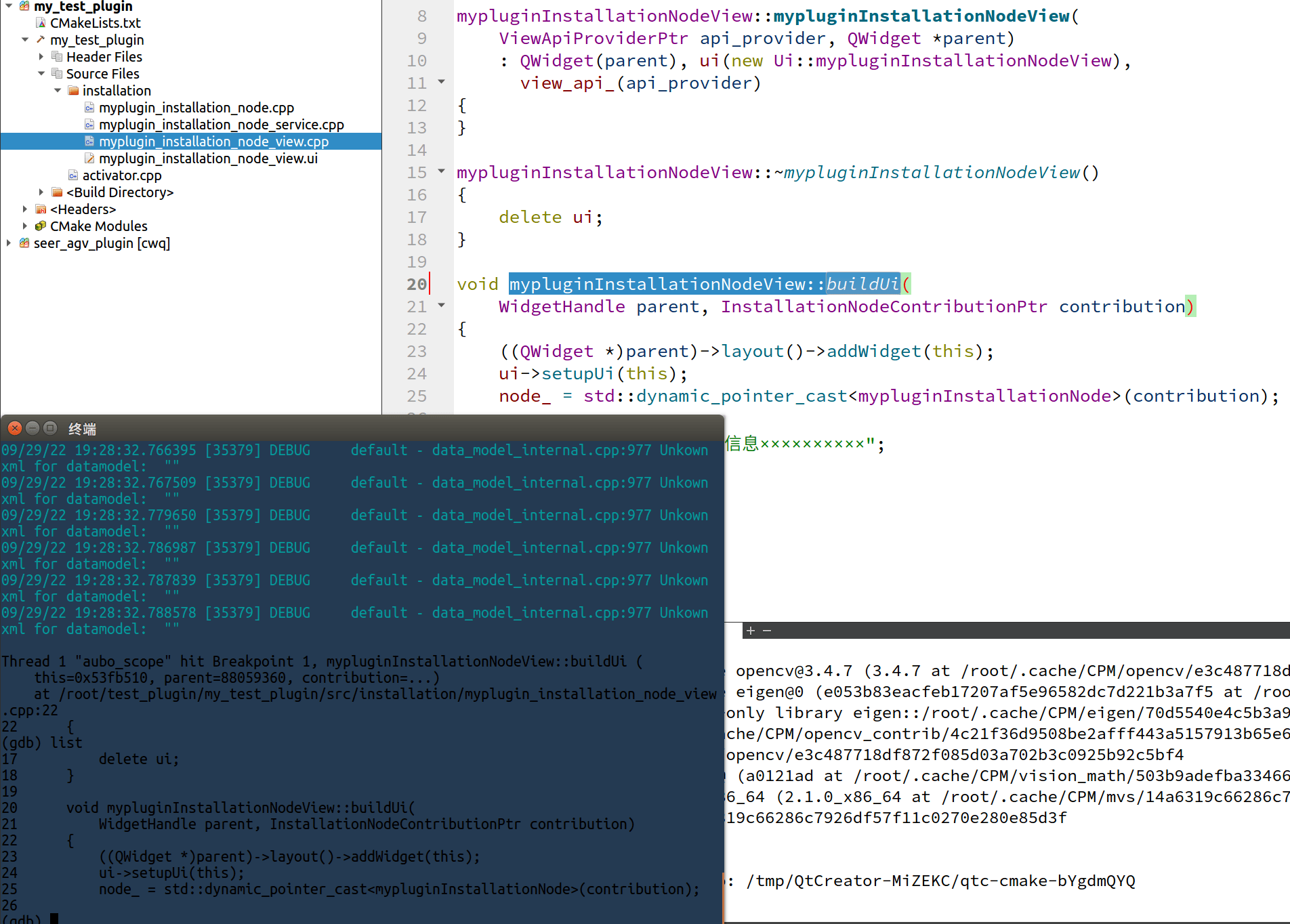Viewport: 1290px width, 924px height.
Task: Fold the destructor at line 15
Action: (x=441, y=171)
